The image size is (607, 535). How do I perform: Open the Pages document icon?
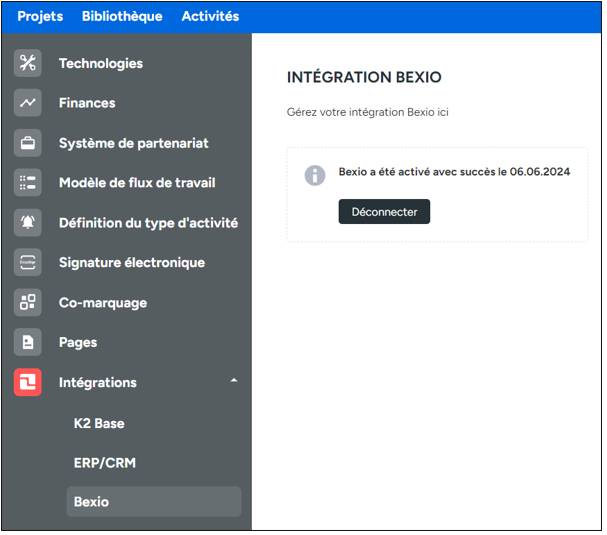28,342
